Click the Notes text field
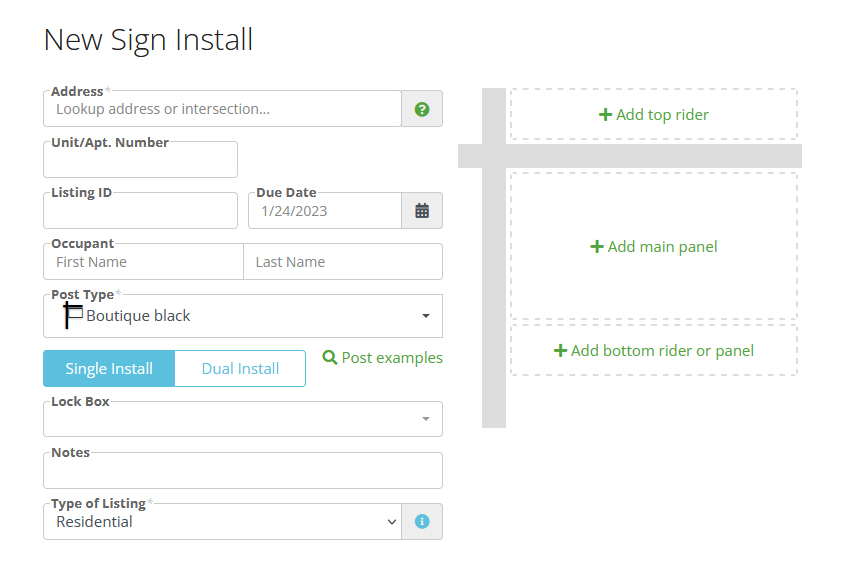 click(243, 471)
